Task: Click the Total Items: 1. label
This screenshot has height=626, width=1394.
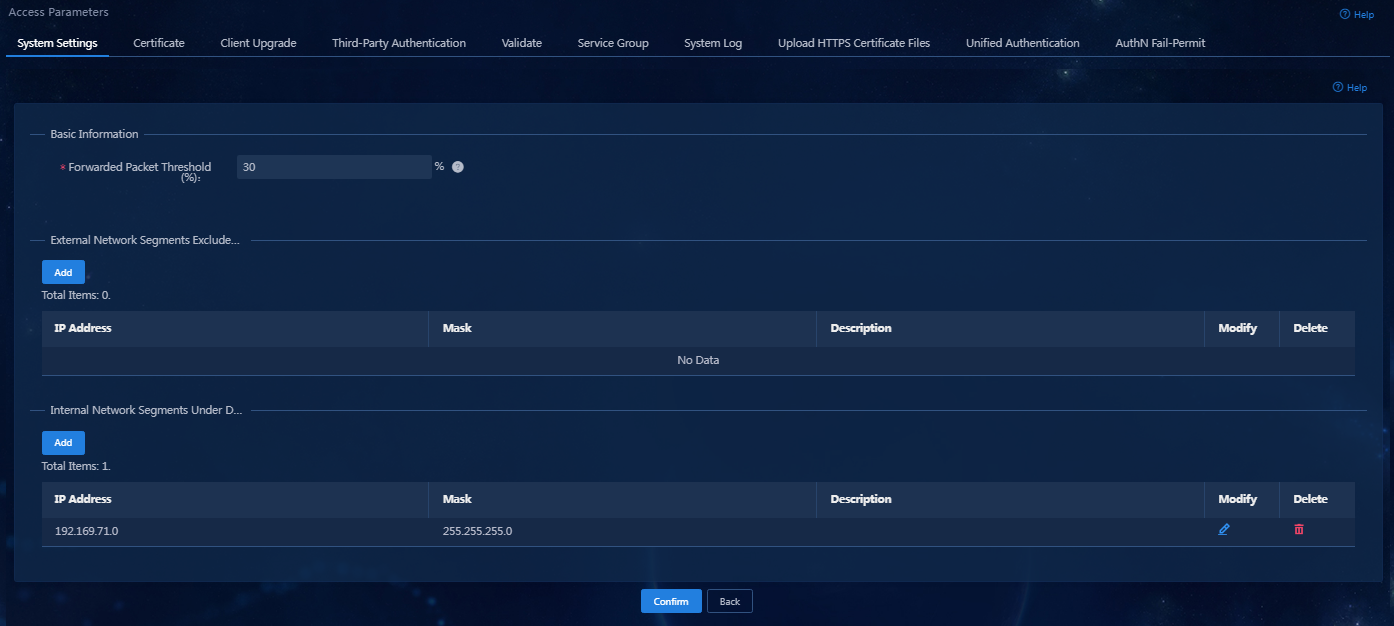Action: coord(75,466)
